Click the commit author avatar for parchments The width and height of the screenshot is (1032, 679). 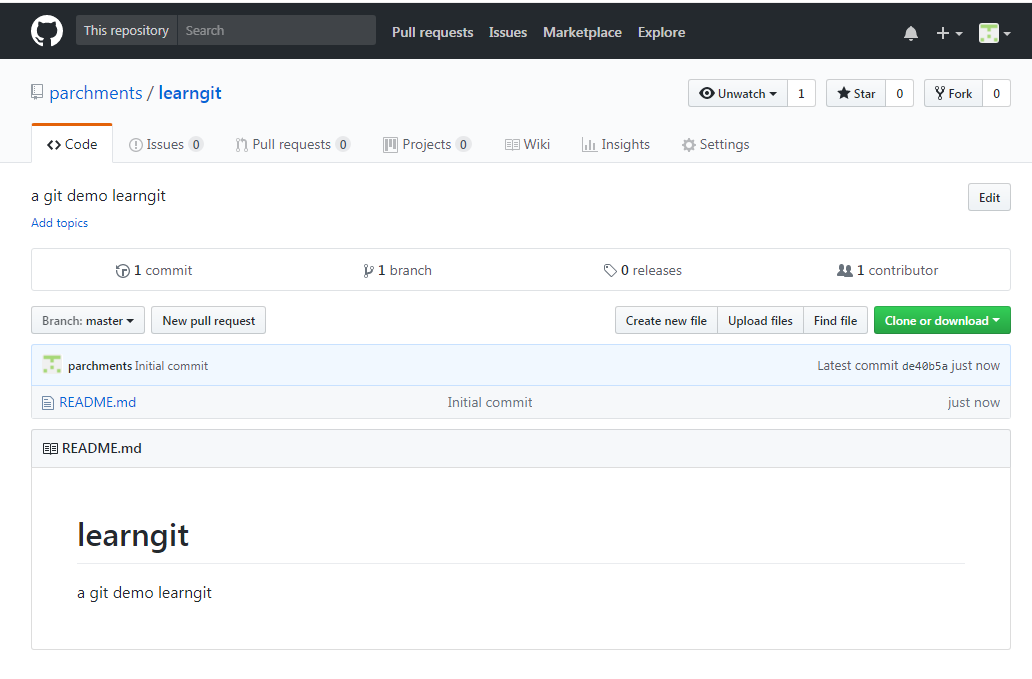(x=52, y=365)
